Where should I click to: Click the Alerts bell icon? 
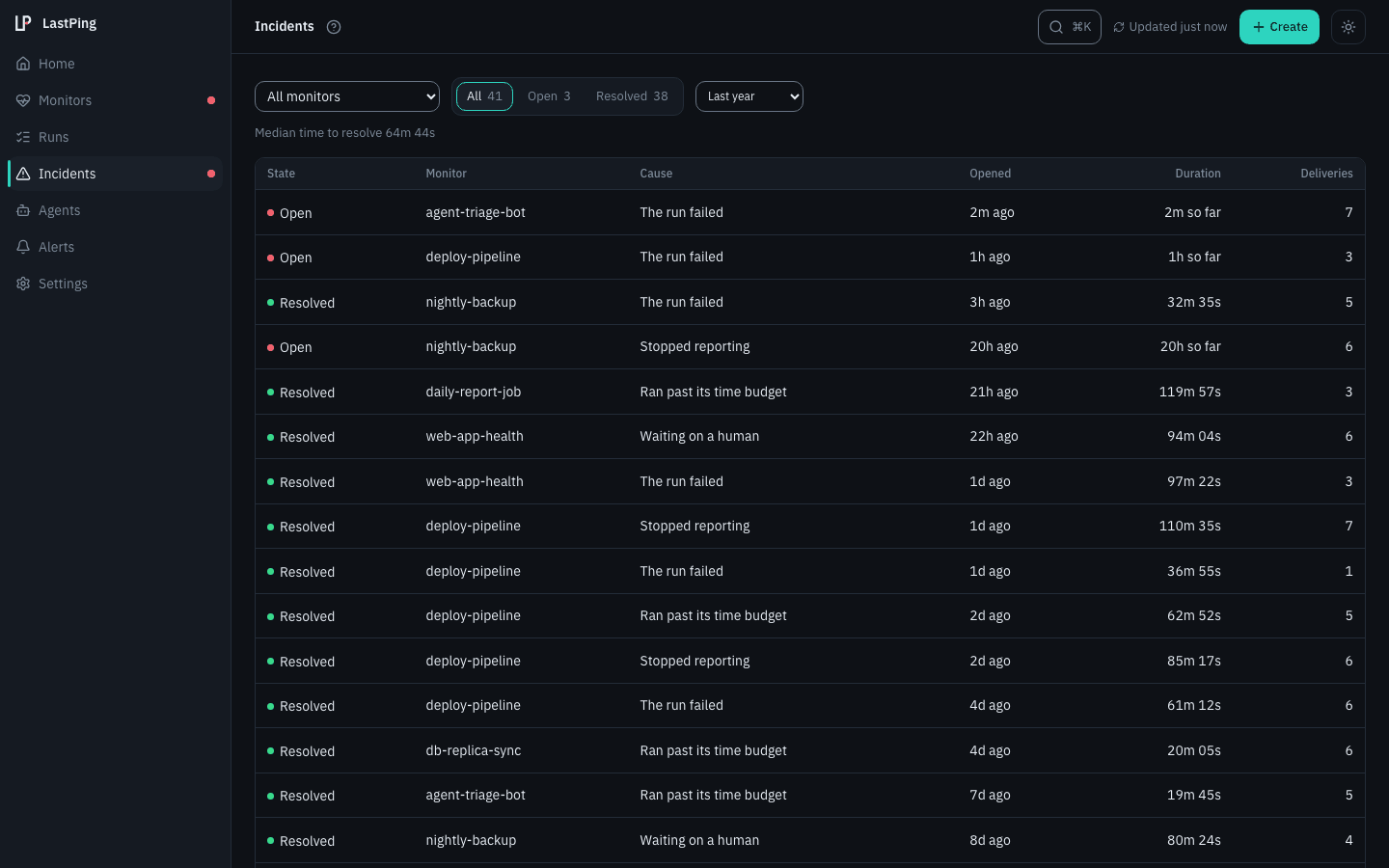pos(23,247)
